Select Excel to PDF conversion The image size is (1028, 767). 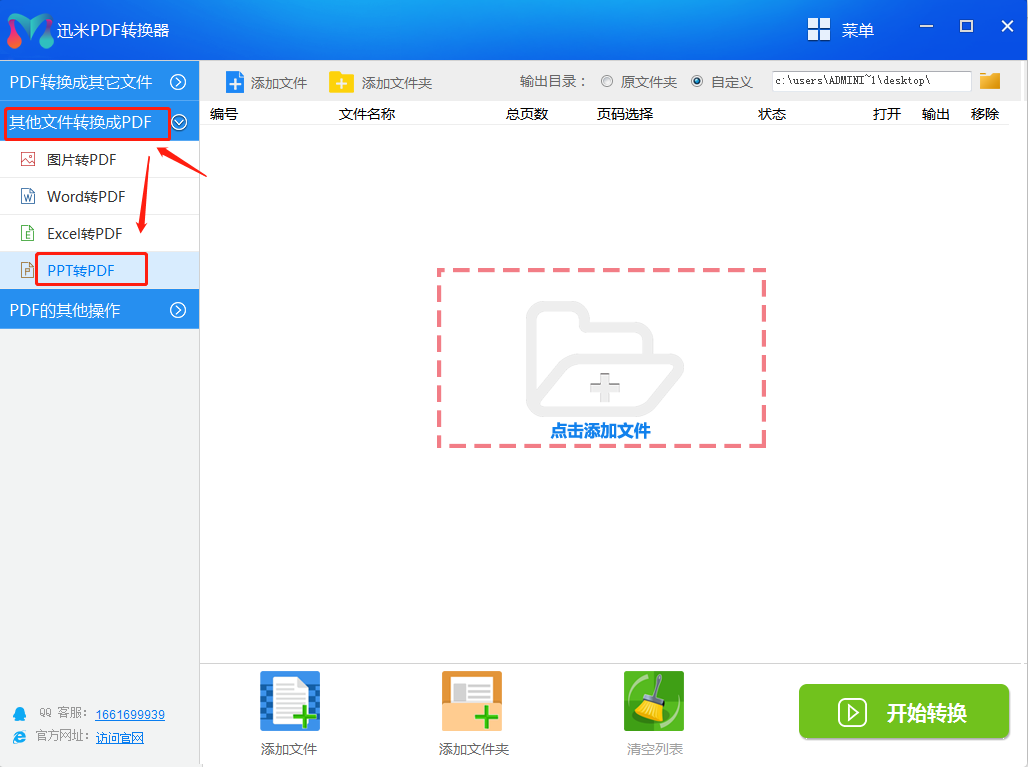pos(84,233)
